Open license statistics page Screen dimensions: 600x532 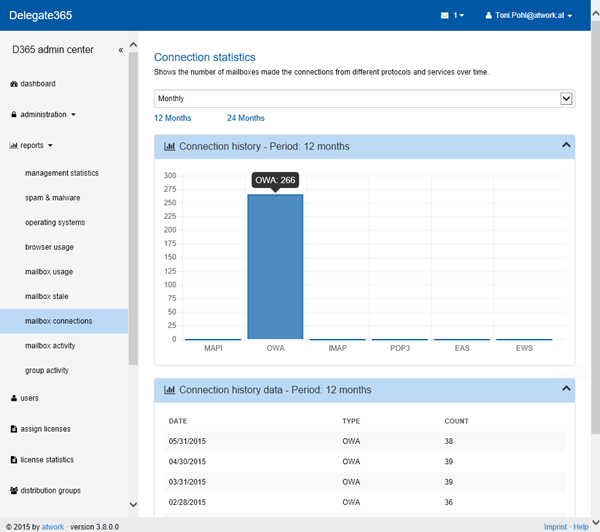point(47,460)
